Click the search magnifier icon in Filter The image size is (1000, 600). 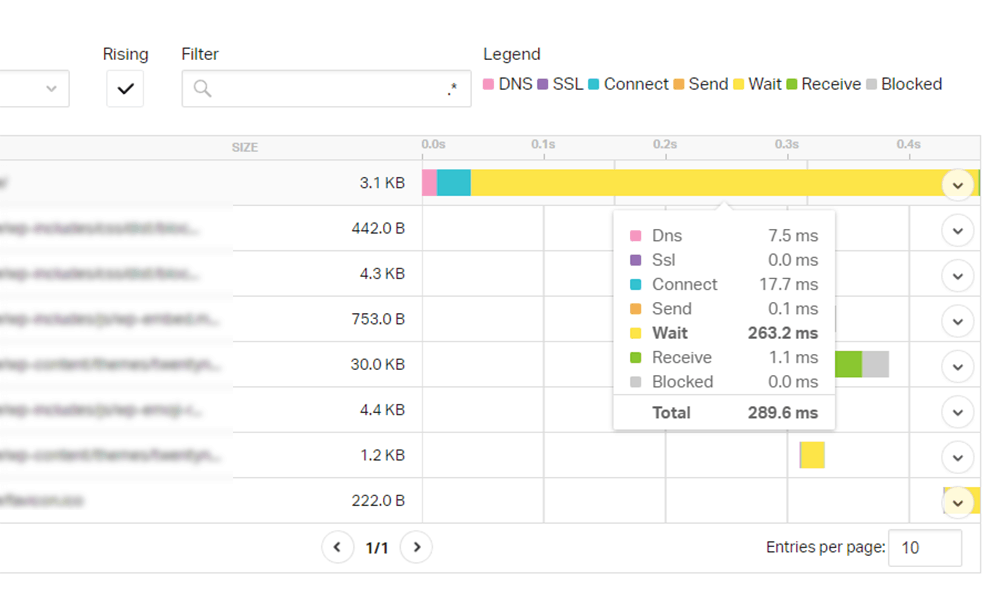202,89
